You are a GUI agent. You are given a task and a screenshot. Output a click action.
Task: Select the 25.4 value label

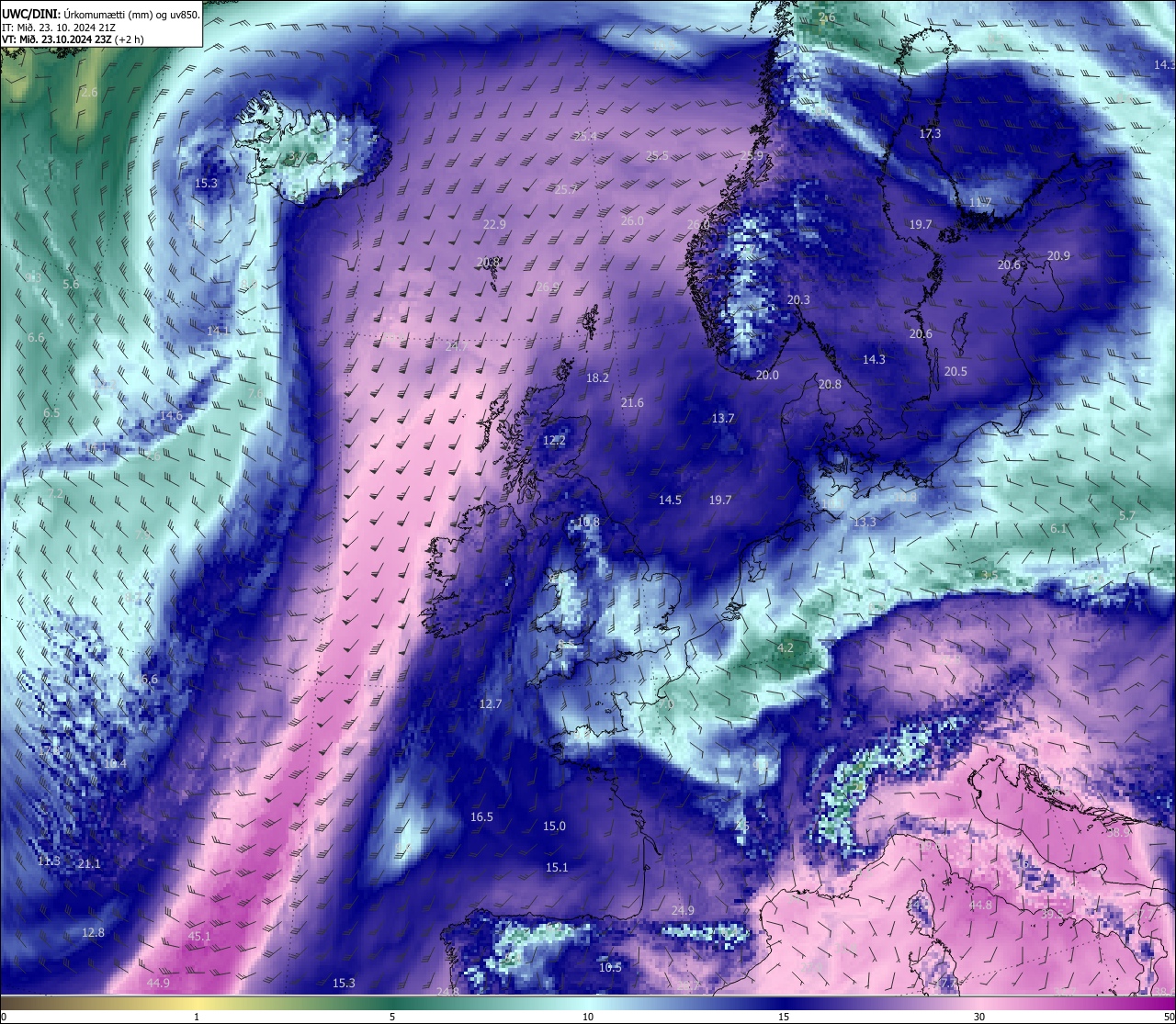(585, 137)
